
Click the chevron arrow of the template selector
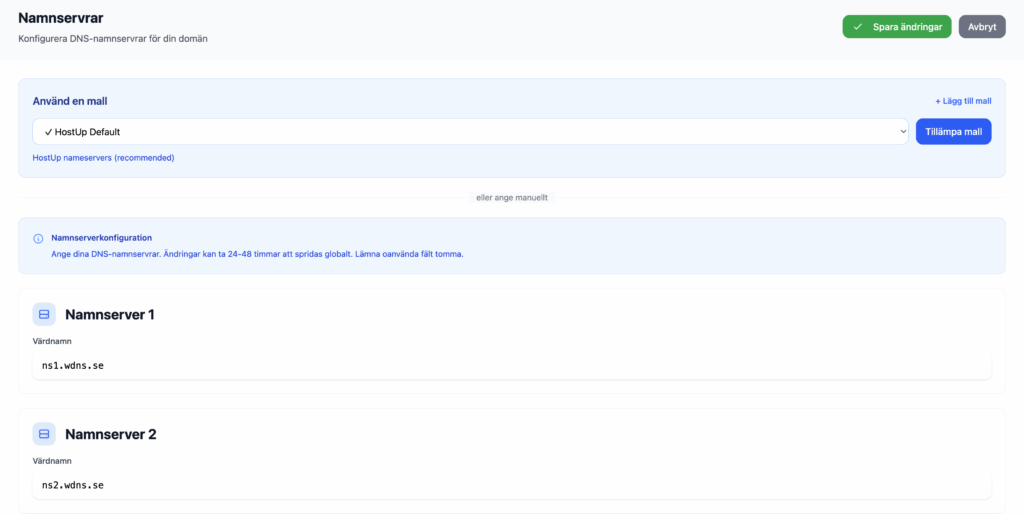click(901, 132)
